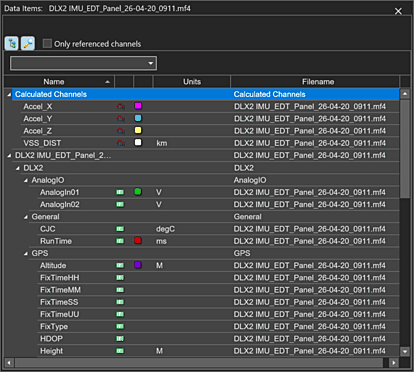The width and height of the screenshot is (414, 372).
Task: Click the magenta color swatch of Accel_X
Action: [138, 106]
